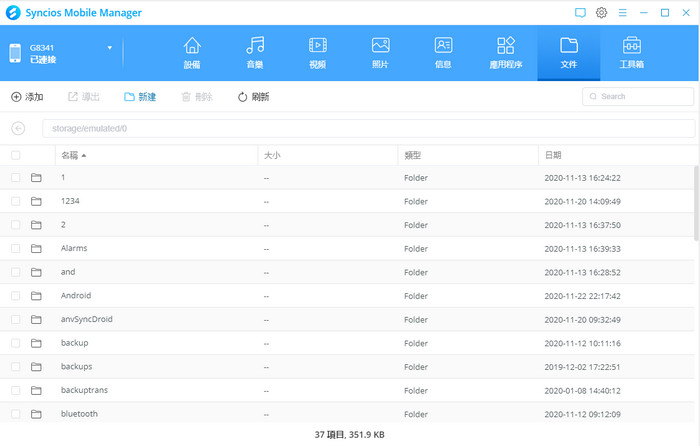Switch to the 應用程序 apps tab
The image size is (700, 446).
[x=506, y=53]
